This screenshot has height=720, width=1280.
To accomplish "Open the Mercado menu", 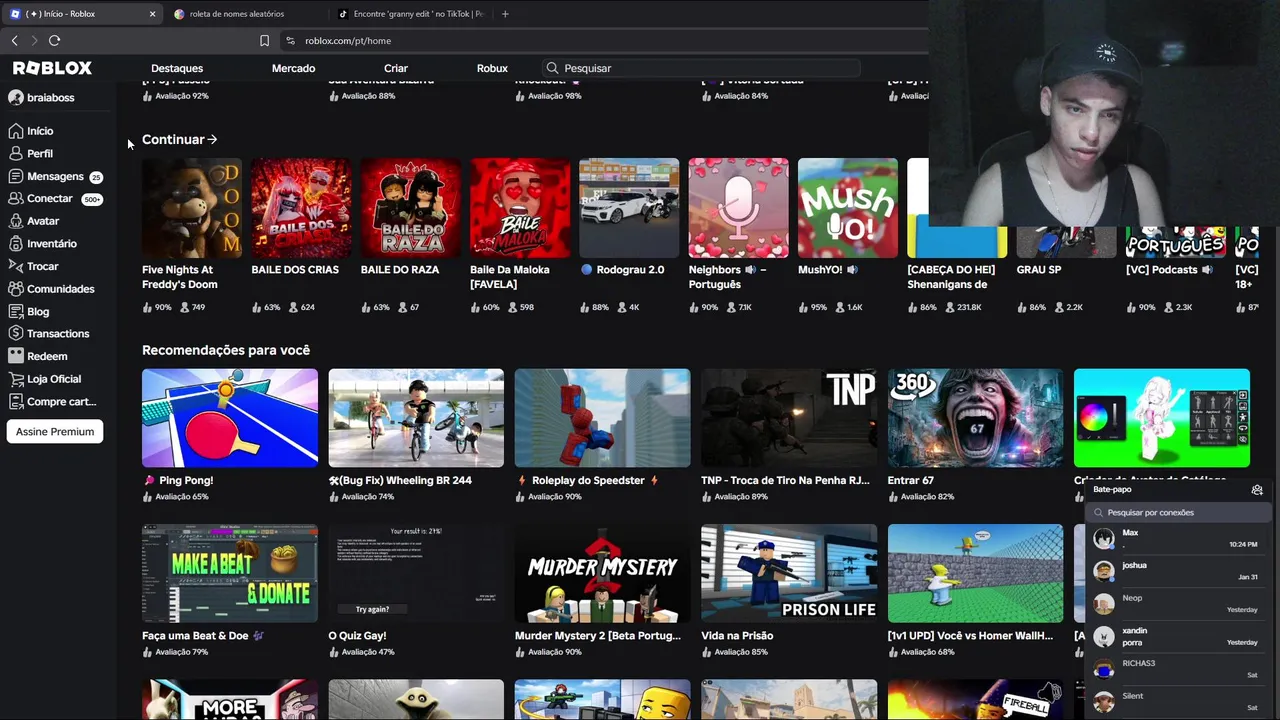I will pyautogui.click(x=293, y=68).
